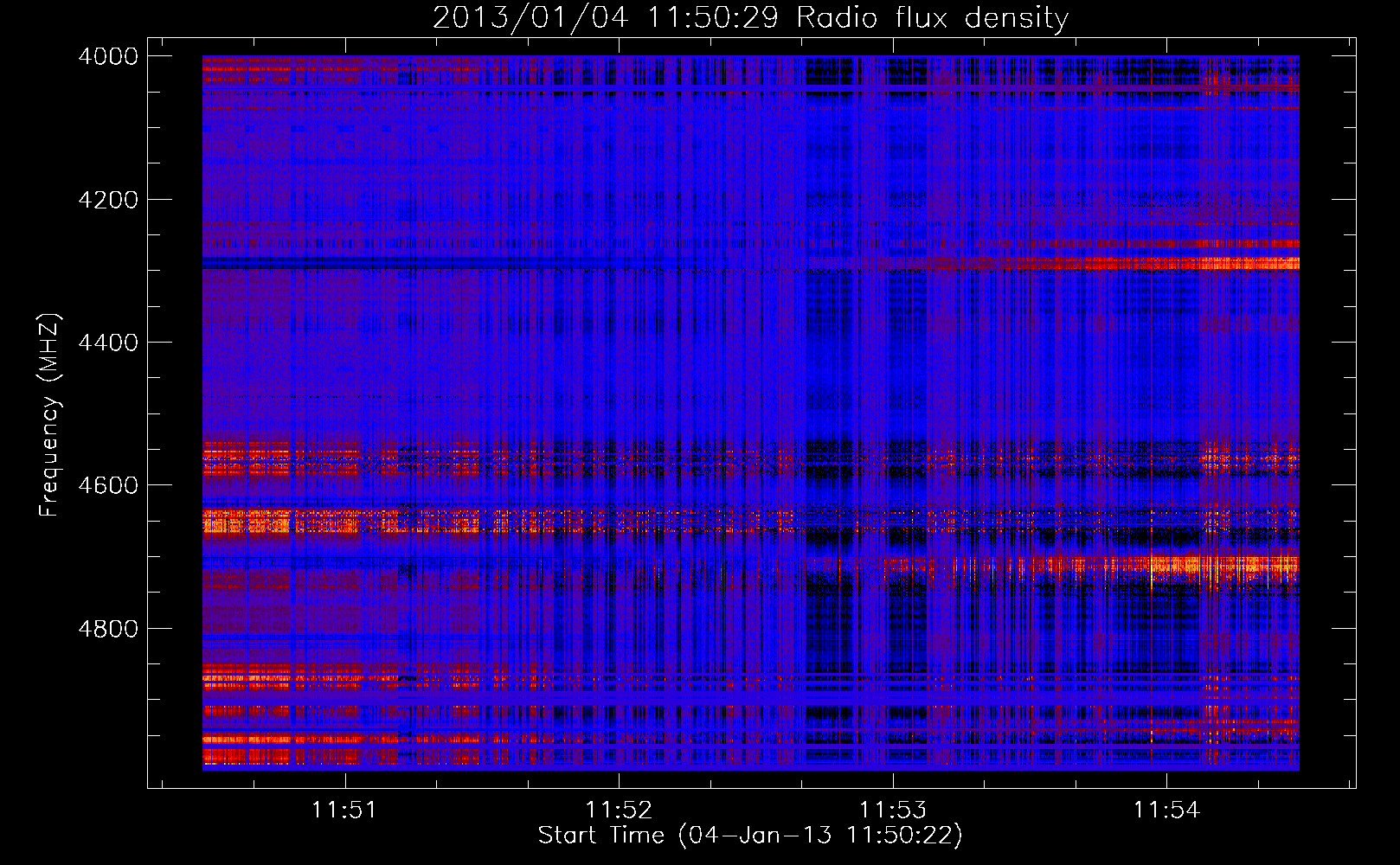Select the 4200 frequency tick label
The width and height of the screenshot is (1400, 865).
click(108, 200)
